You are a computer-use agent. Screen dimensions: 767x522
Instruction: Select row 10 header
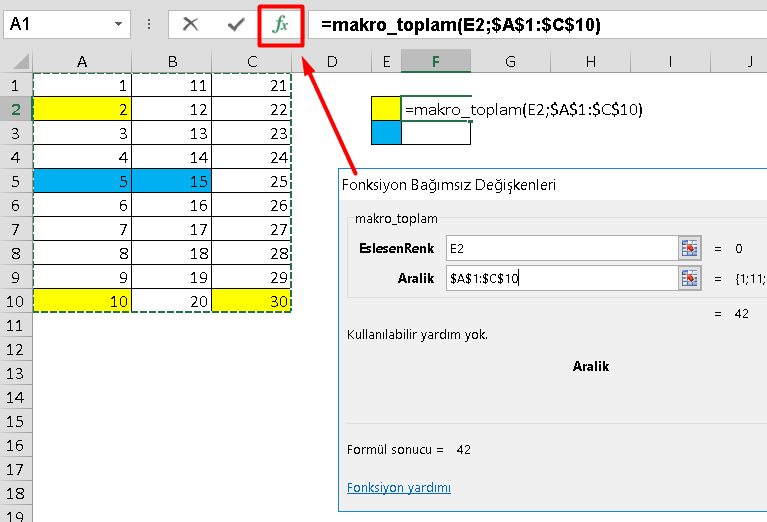[16, 301]
